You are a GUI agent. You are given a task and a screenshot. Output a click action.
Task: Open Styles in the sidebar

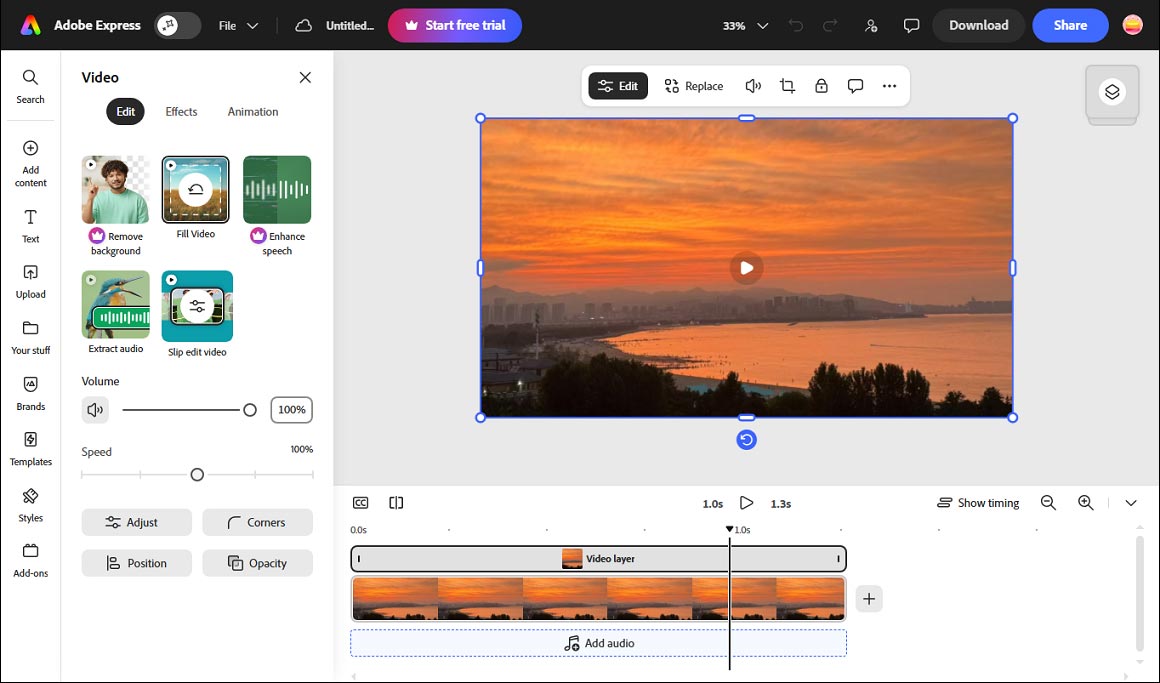[x=30, y=505]
